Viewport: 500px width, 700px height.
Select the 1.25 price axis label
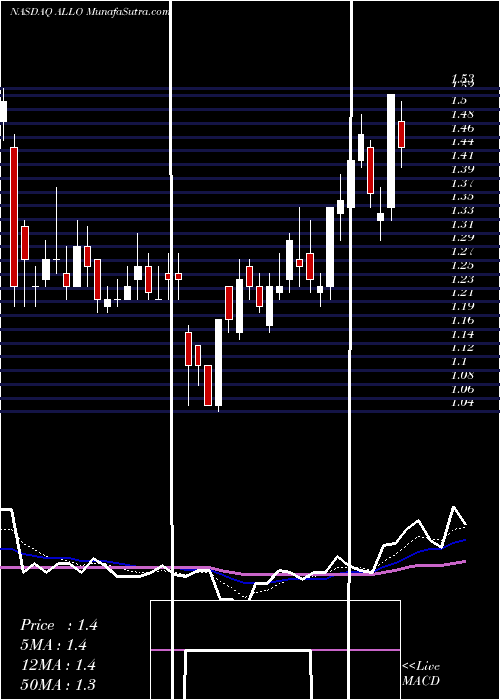click(x=463, y=265)
